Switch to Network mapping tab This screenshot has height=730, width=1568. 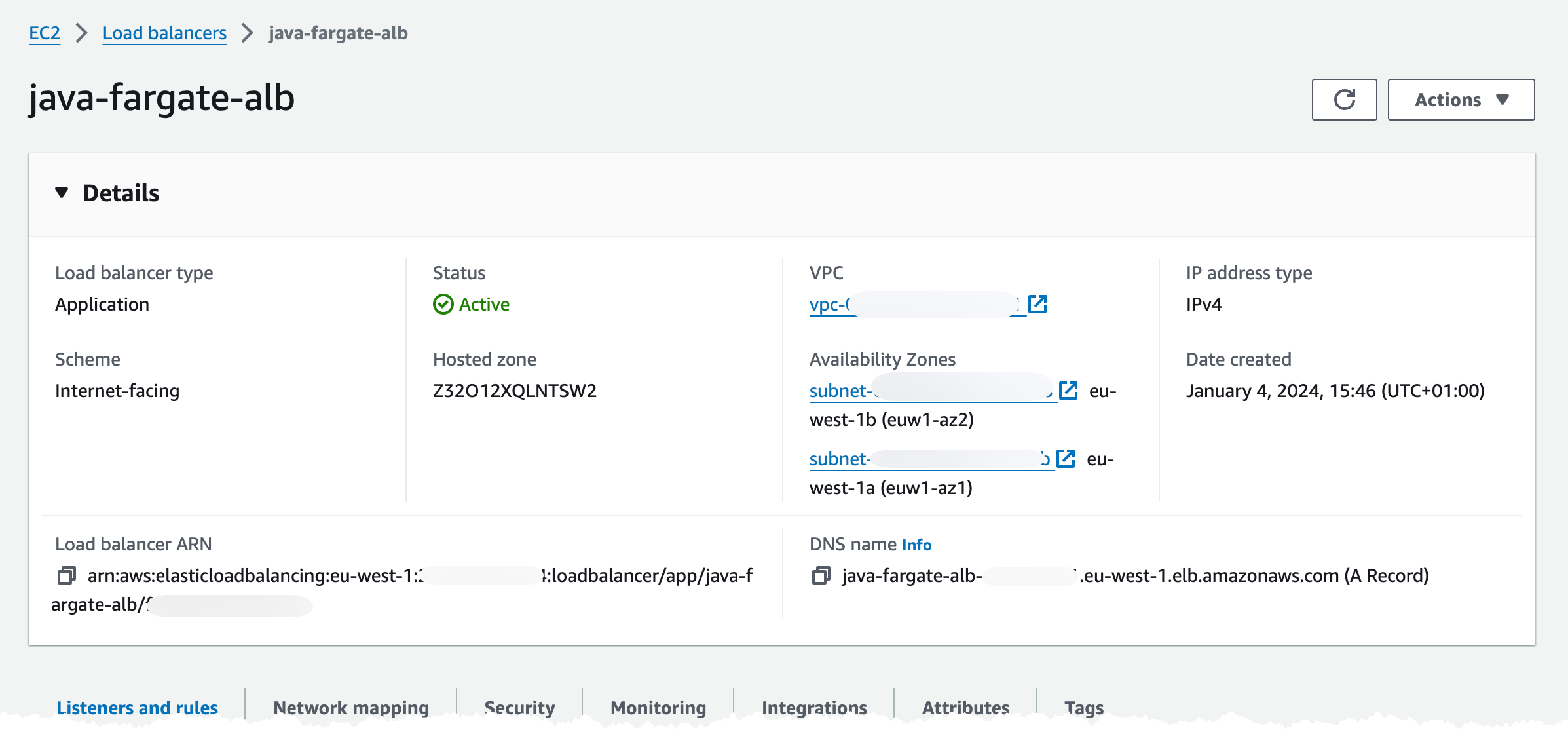[351, 708]
